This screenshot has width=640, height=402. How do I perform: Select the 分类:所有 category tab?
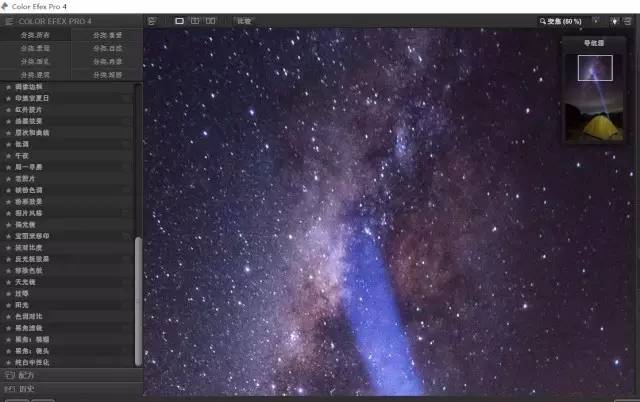[x=35, y=35]
